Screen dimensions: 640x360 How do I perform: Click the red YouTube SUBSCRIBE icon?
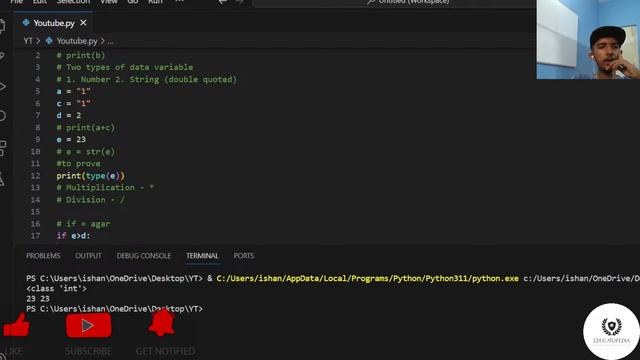coord(89,325)
